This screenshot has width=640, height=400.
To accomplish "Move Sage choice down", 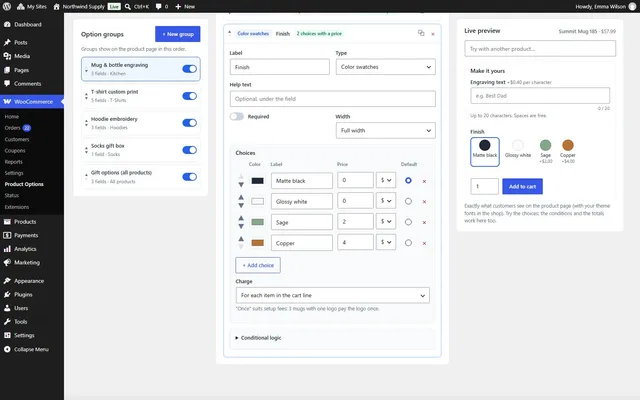I will click(241, 226).
